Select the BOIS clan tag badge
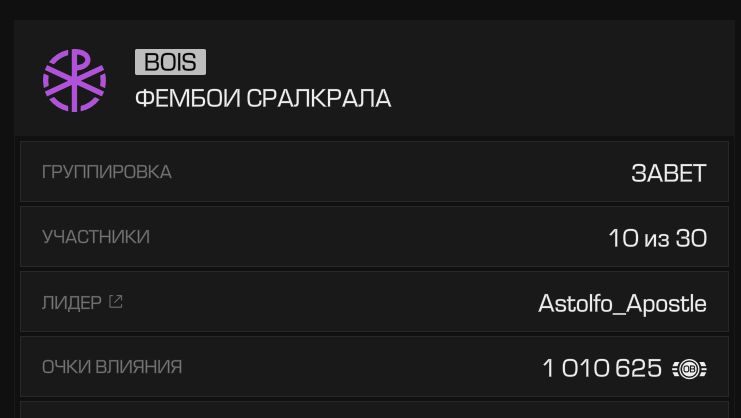The height and width of the screenshot is (418, 741). point(170,62)
